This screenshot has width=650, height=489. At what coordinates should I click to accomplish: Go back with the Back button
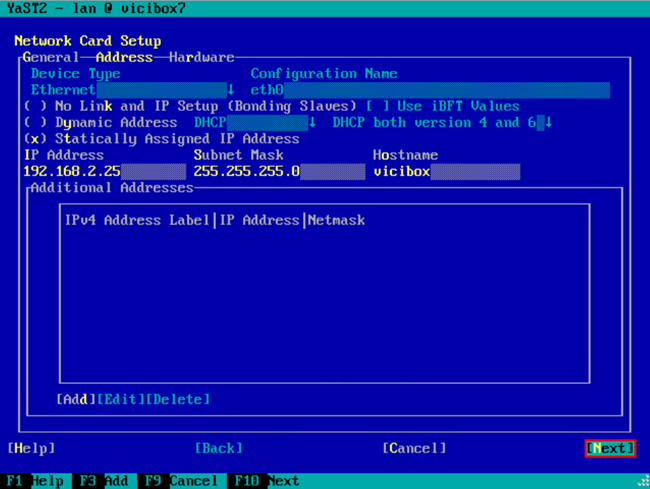tap(218, 448)
